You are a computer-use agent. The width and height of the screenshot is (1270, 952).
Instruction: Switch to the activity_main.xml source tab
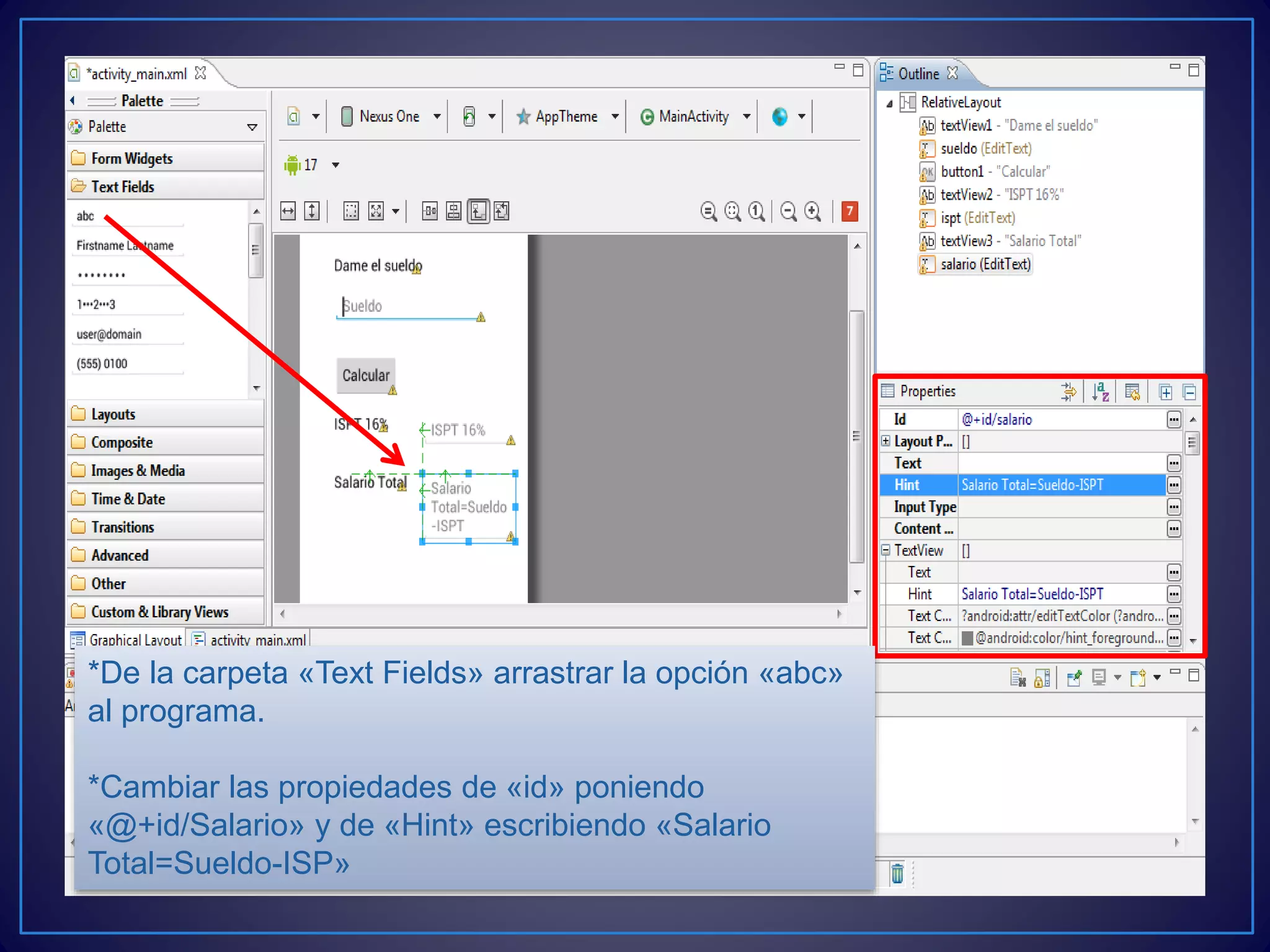[250, 640]
